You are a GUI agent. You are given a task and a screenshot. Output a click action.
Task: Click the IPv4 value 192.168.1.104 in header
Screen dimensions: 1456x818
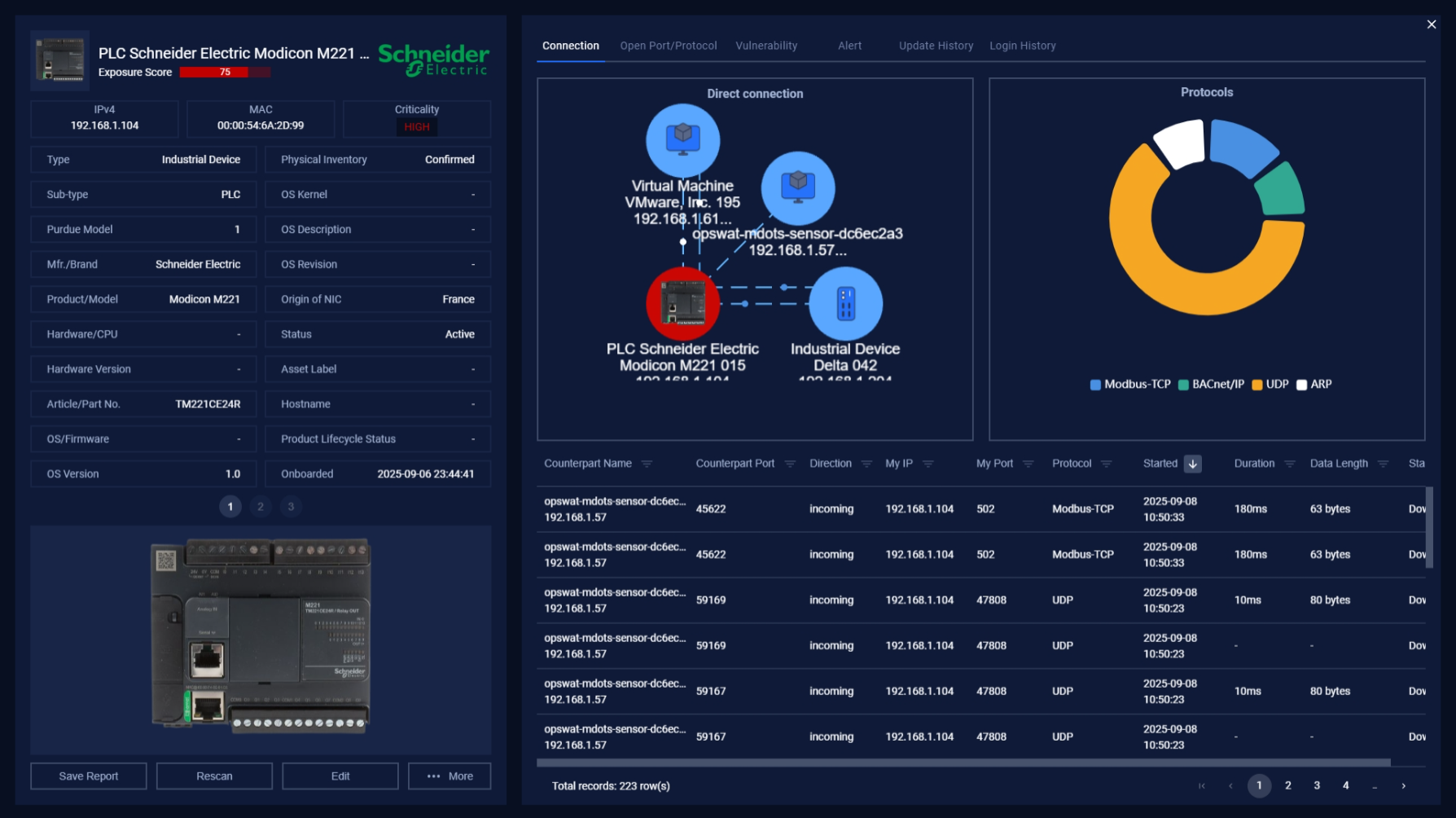pyautogui.click(x=104, y=125)
